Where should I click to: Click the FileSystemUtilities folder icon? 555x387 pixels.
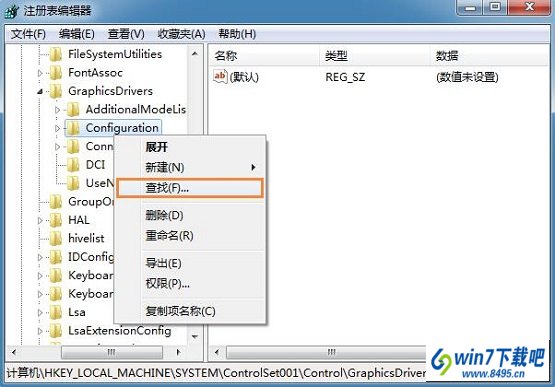56,54
